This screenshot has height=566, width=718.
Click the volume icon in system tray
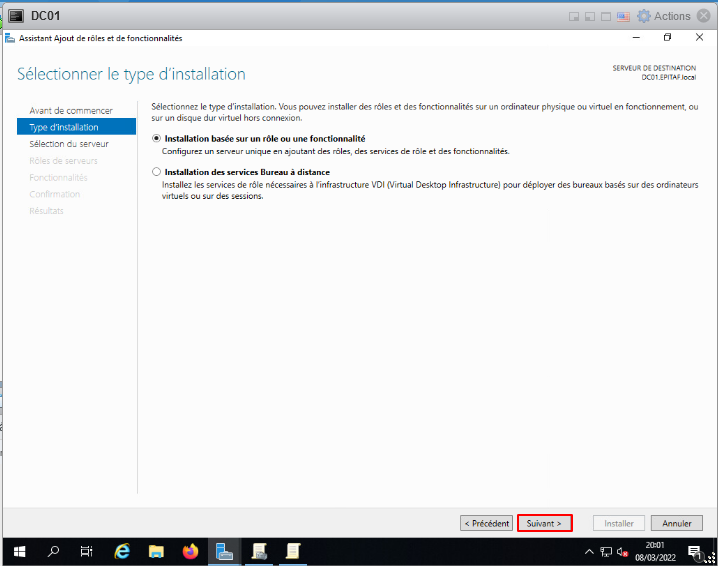click(621, 552)
